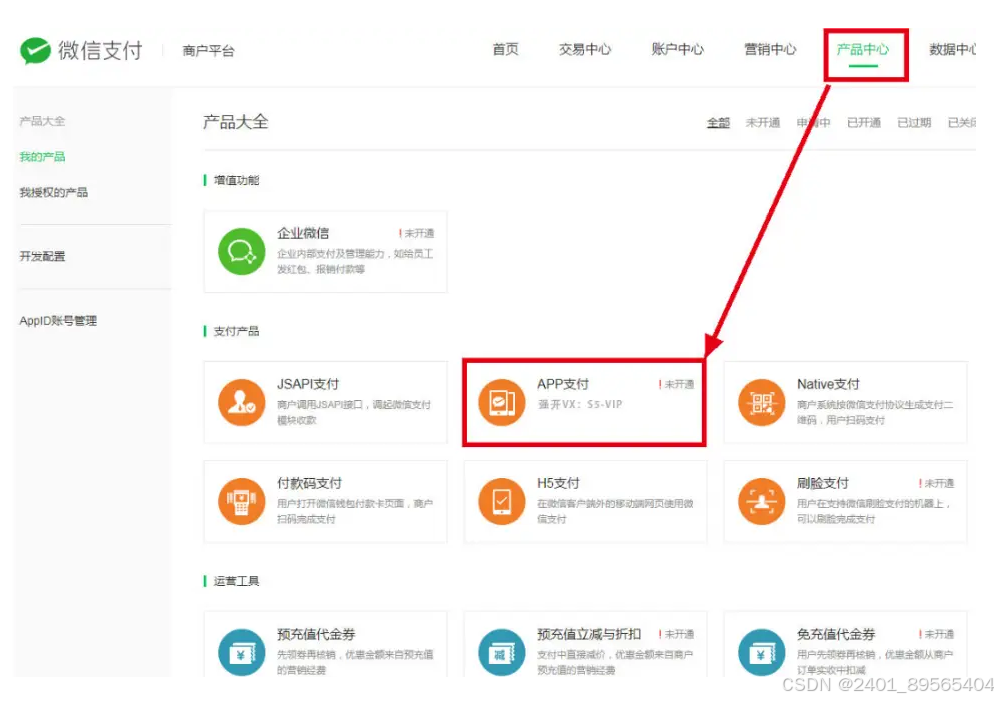Click 未开通 status on 免充值代金券 card
Image resolution: width=998 pixels, height=702 pixels.
point(937,635)
